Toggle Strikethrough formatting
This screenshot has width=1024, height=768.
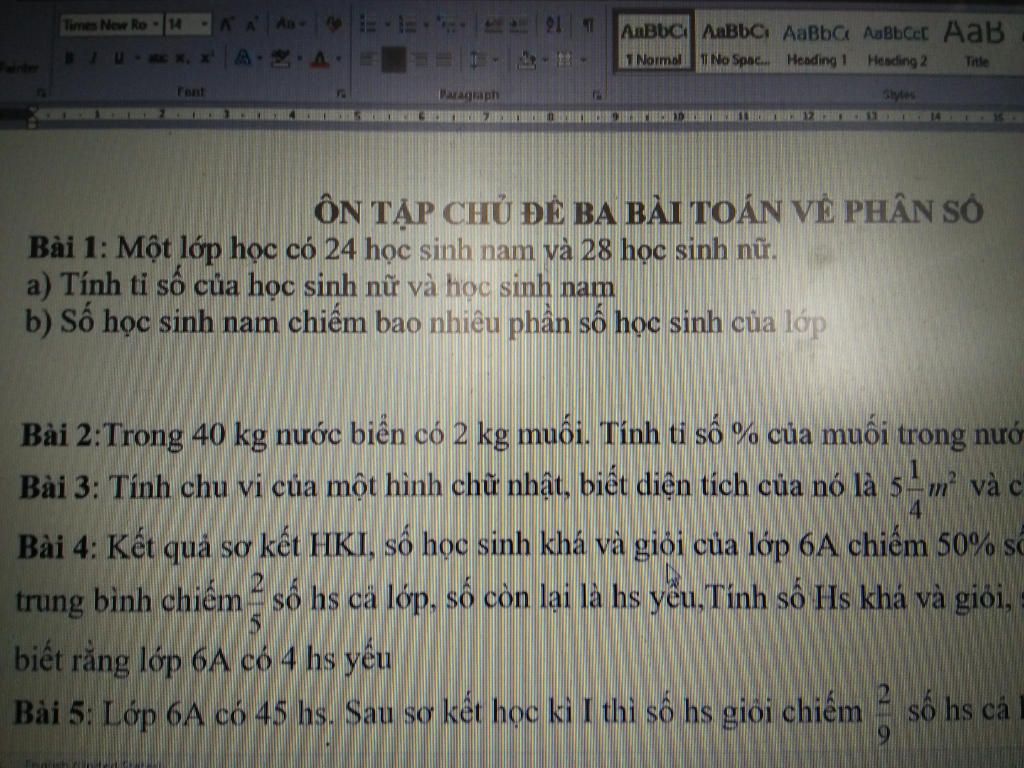click(x=157, y=58)
